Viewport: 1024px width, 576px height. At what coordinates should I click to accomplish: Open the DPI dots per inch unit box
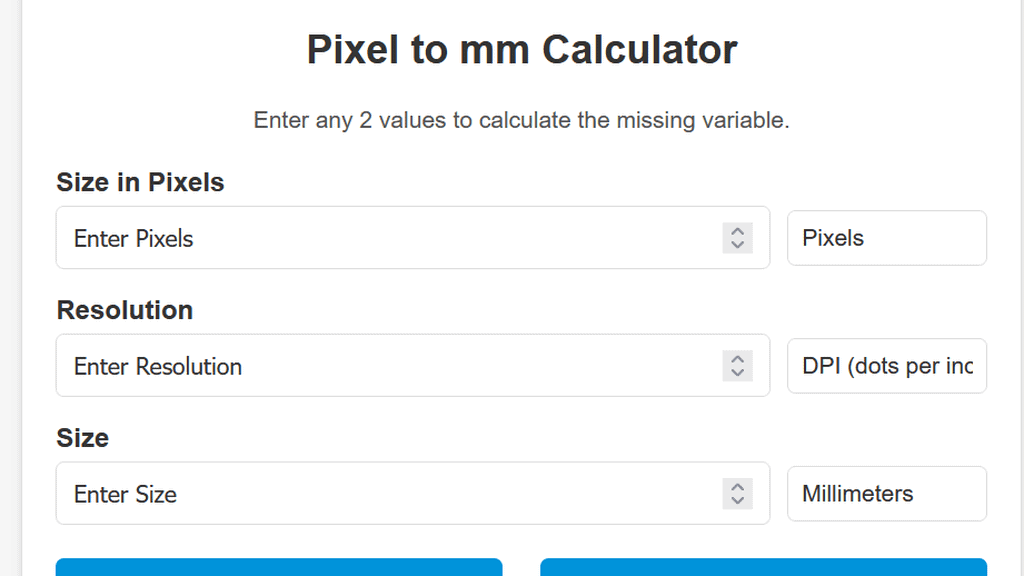coord(886,366)
